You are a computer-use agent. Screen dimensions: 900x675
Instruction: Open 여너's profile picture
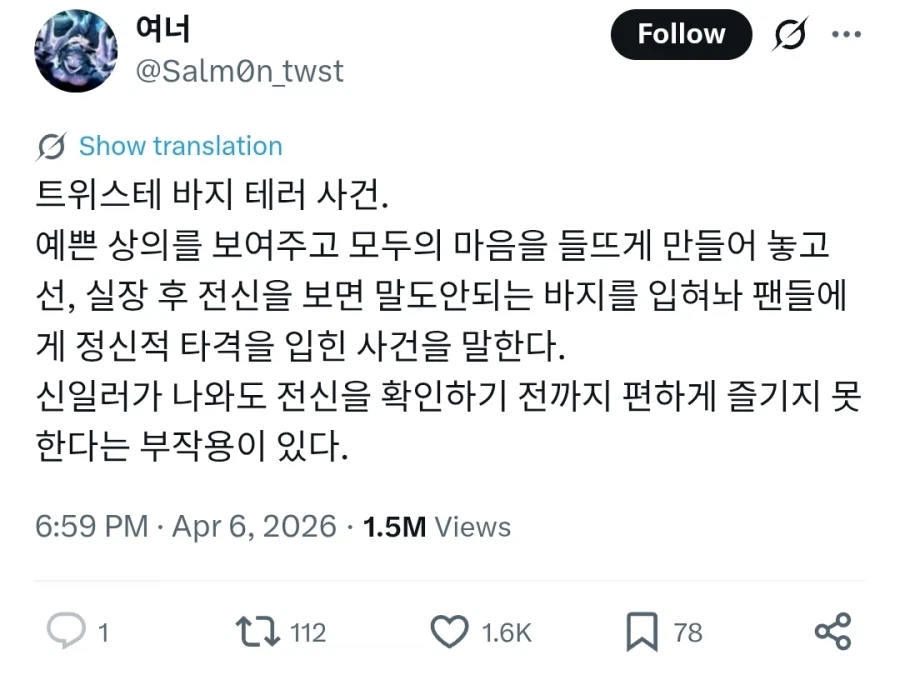pyautogui.click(x=76, y=48)
